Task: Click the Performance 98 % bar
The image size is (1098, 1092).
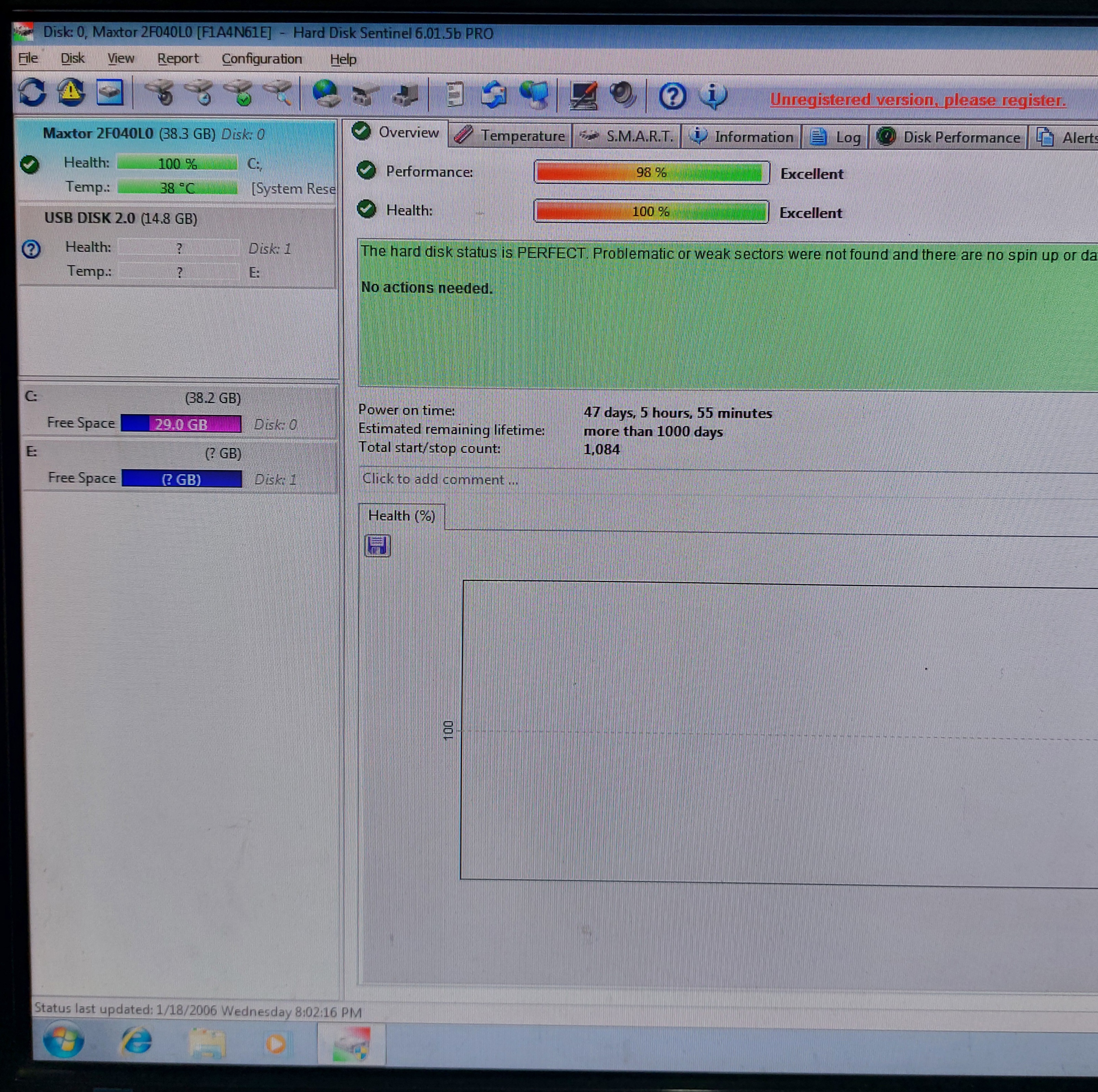Action: tap(651, 172)
